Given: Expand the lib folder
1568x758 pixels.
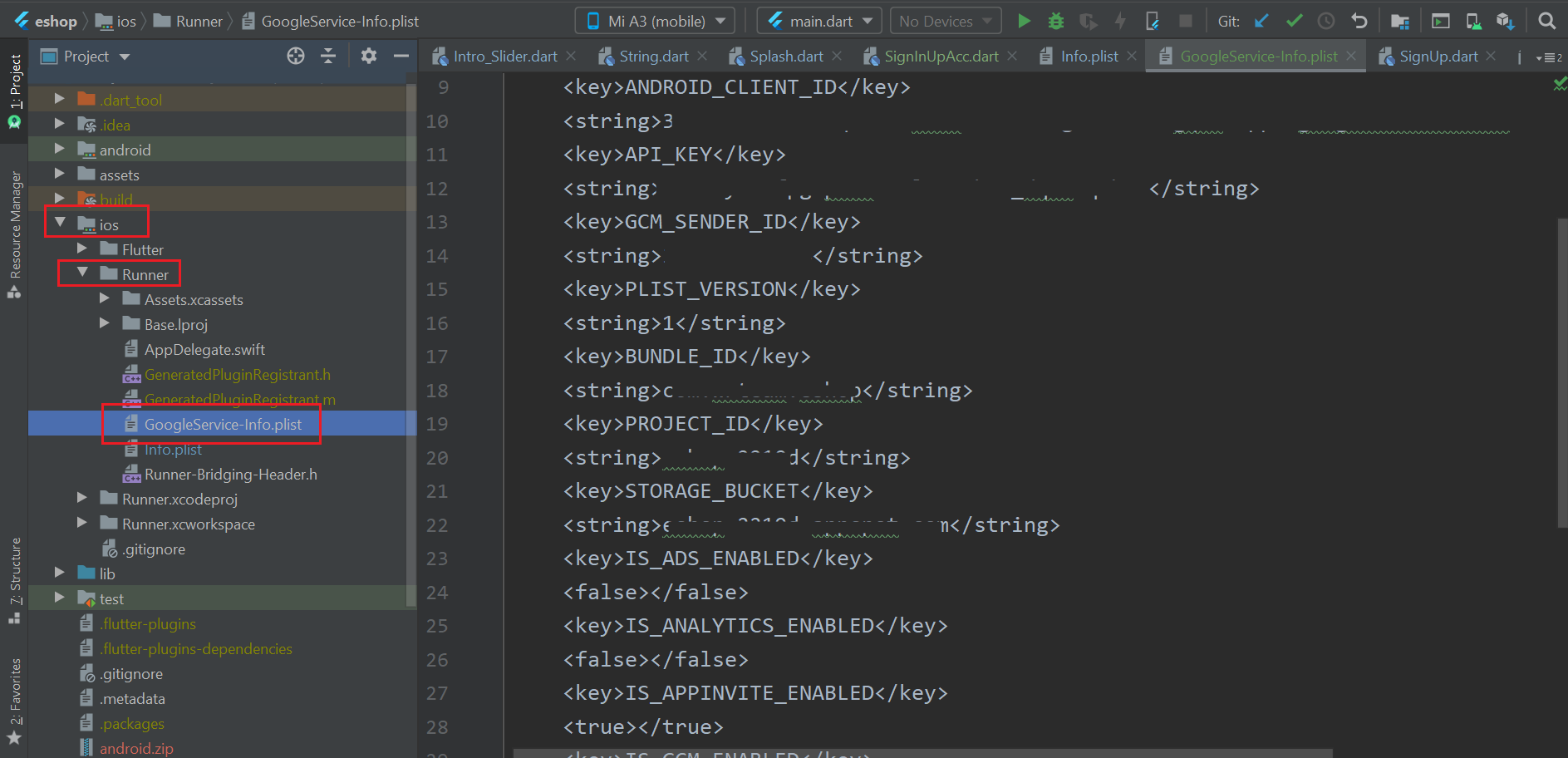Looking at the screenshot, I should pos(59,573).
